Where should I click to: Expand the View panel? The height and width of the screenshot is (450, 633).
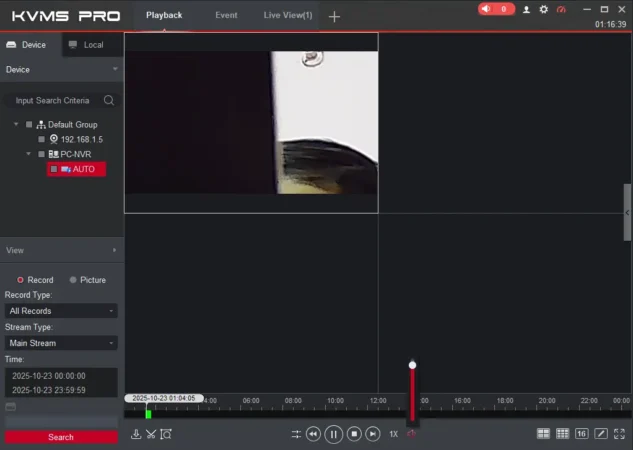pos(61,250)
